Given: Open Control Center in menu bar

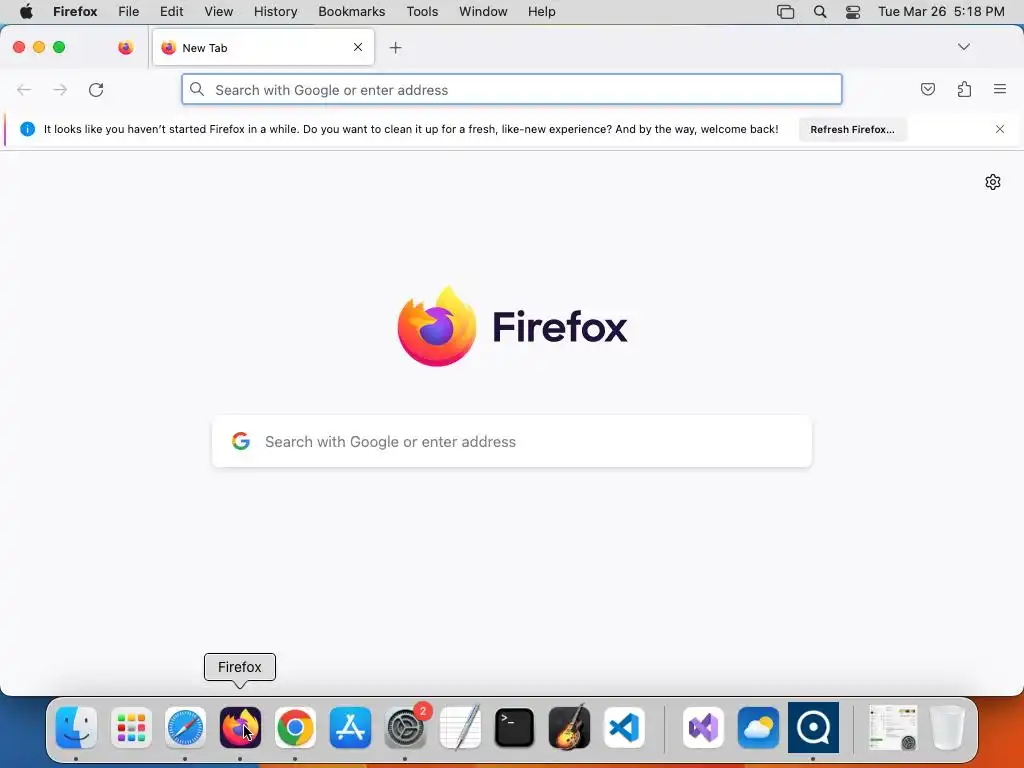Looking at the screenshot, I should 853,12.
